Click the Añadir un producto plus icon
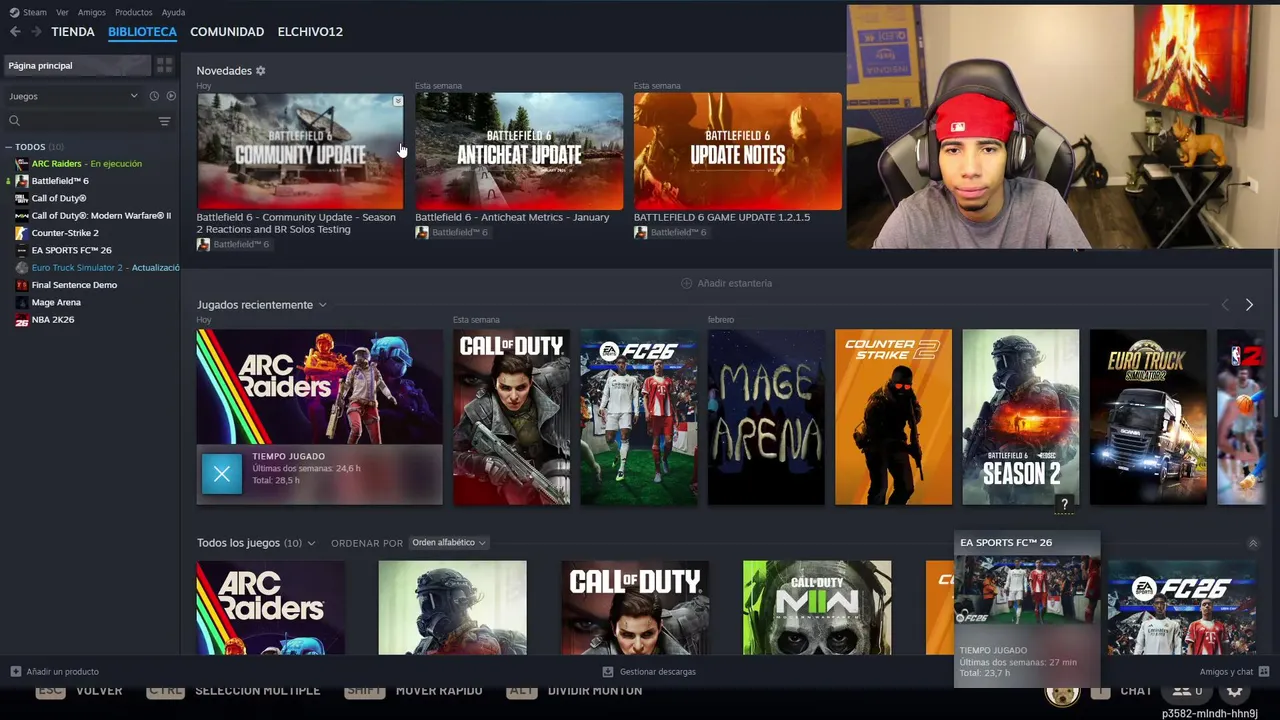 pos(15,672)
